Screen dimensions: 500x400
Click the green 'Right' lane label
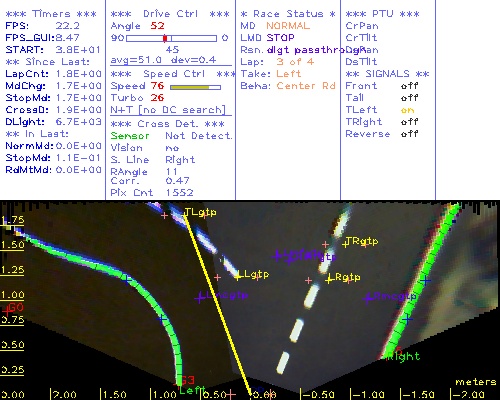coord(403,356)
